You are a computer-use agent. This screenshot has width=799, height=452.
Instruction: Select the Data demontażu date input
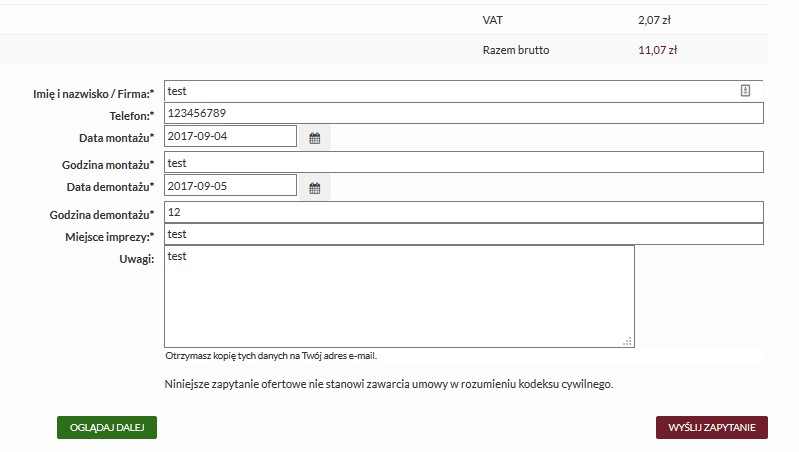click(230, 186)
